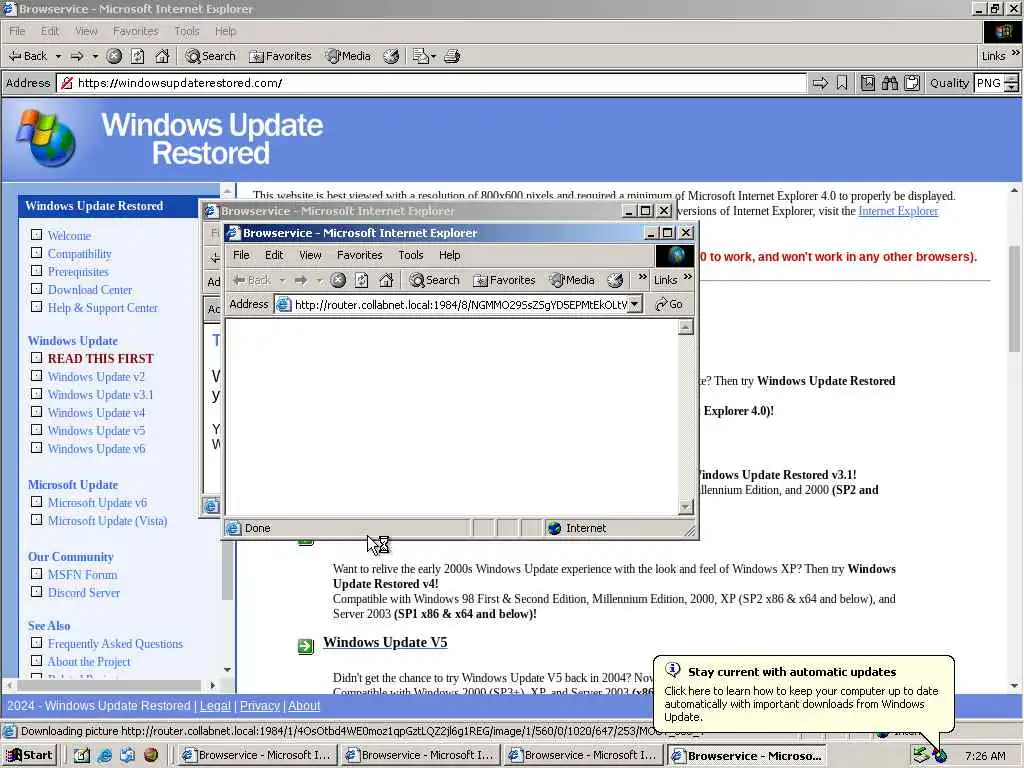The height and width of the screenshot is (768, 1024).
Task: Open the Start menu
Action: (x=29, y=755)
